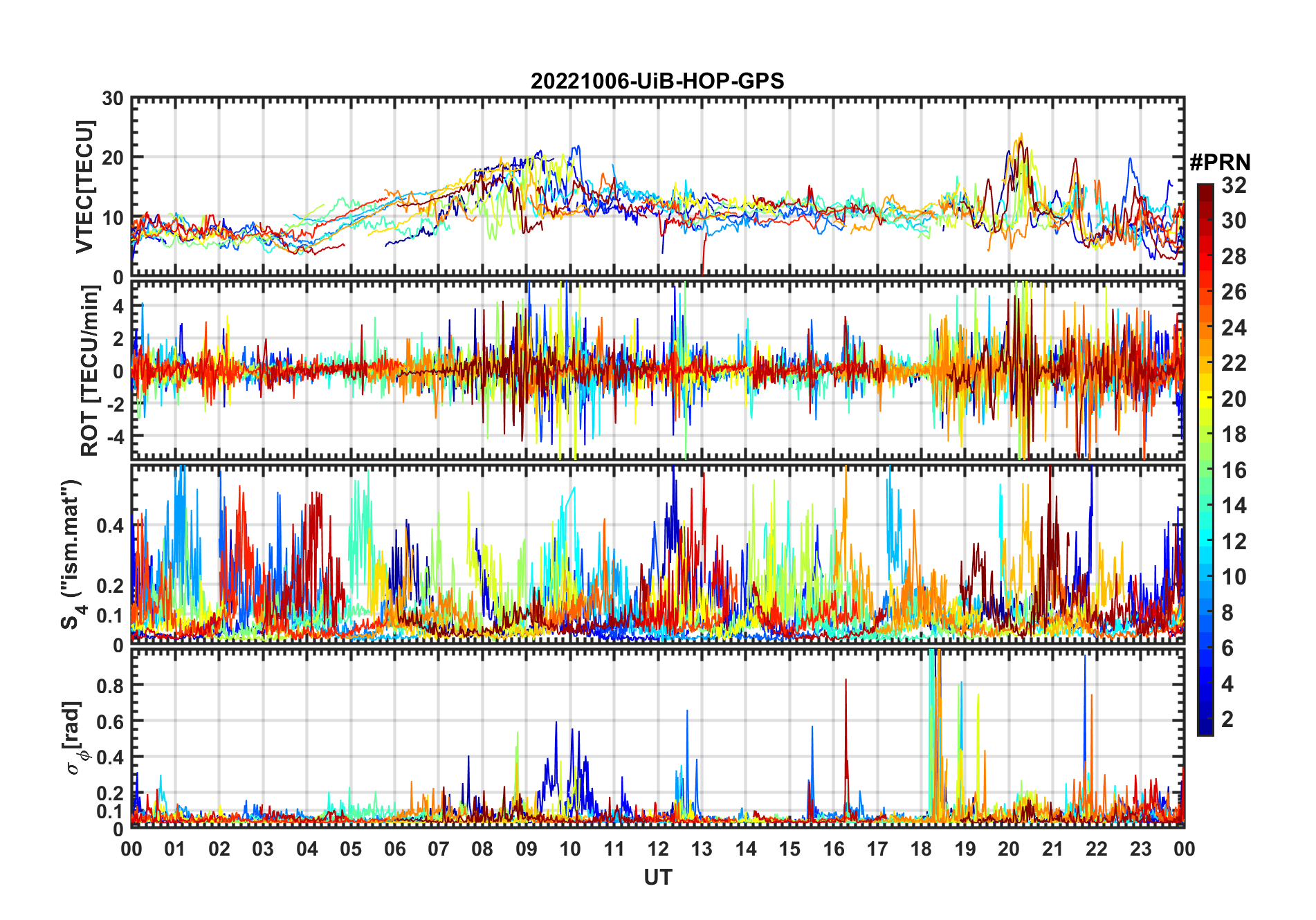Click ROT y-axis tick label -4
This screenshot has width=1316, height=920.
114,437
